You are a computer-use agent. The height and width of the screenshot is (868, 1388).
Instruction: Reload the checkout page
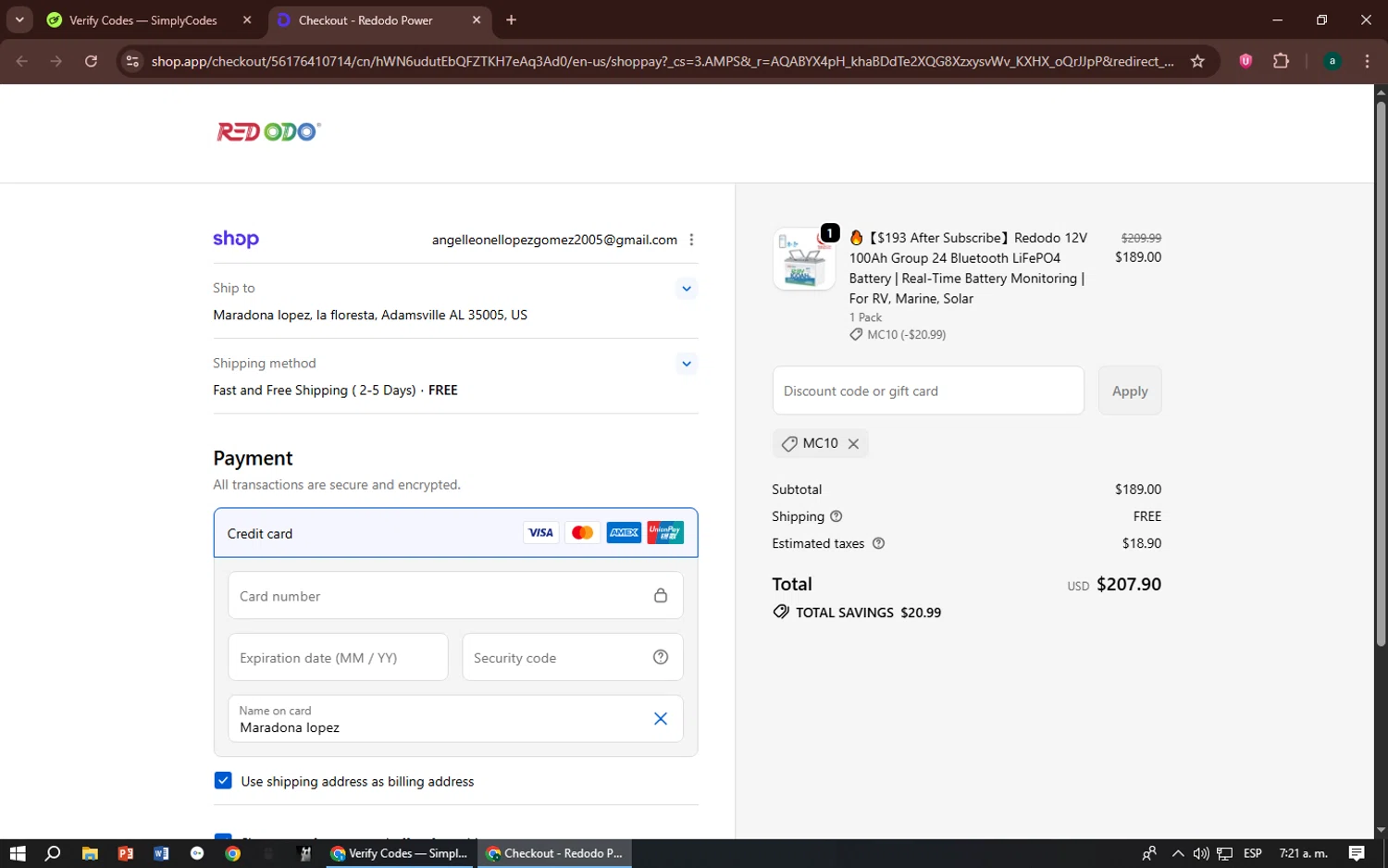click(x=91, y=61)
